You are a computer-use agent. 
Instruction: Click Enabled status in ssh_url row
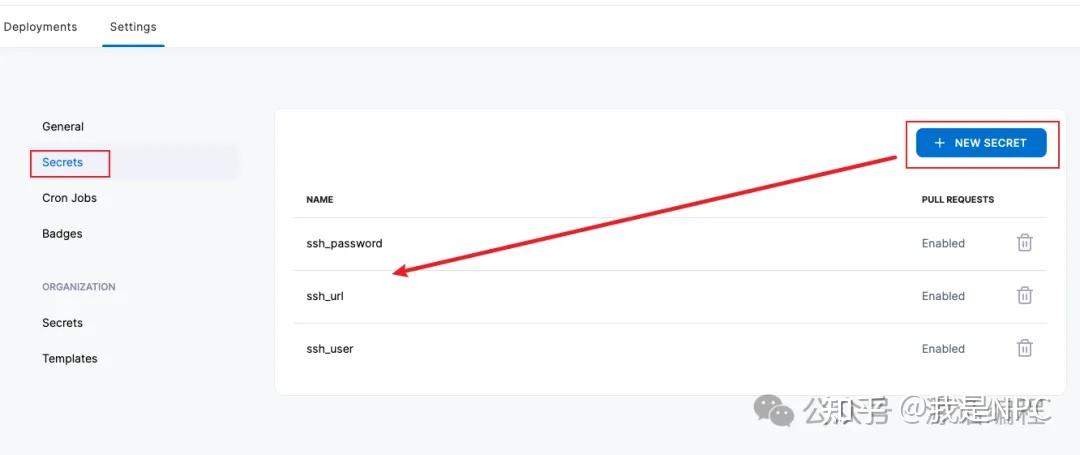943,296
